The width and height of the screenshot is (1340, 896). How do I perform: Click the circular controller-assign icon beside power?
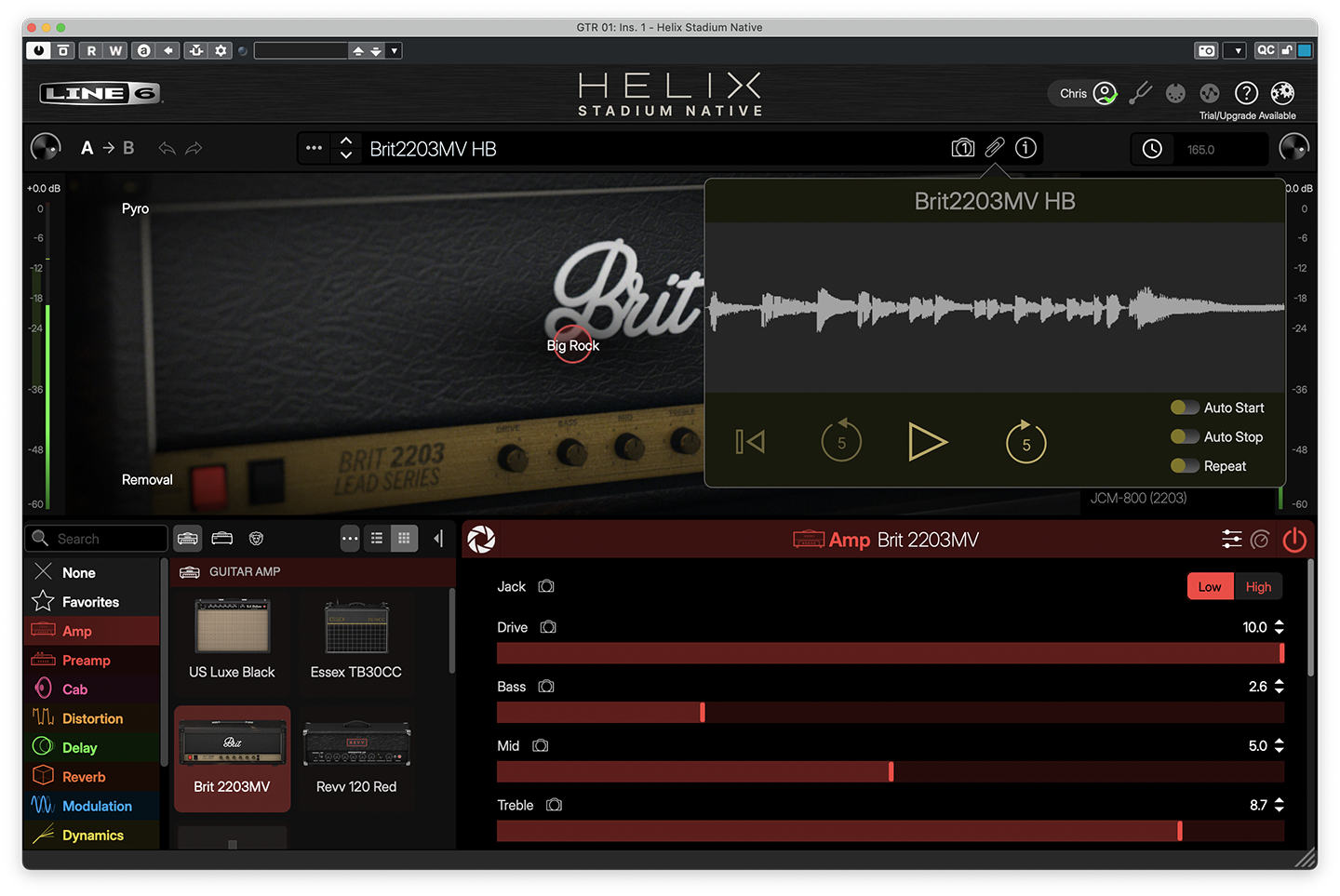[1260, 540]
